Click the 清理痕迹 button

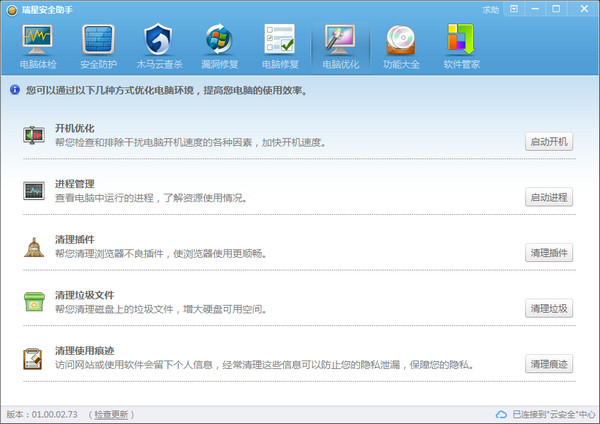549,364
